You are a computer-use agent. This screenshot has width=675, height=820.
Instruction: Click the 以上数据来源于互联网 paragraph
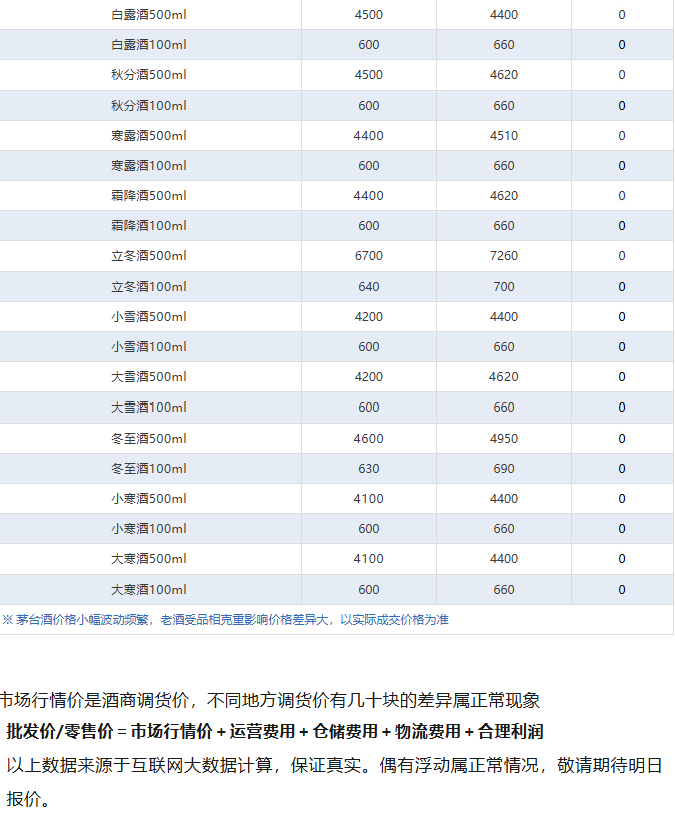point(334,782)
